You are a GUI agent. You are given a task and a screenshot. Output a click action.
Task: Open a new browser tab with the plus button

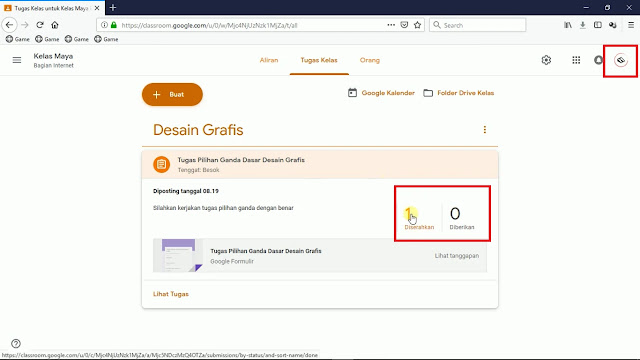pyautogui.click(x=113, y=7)
